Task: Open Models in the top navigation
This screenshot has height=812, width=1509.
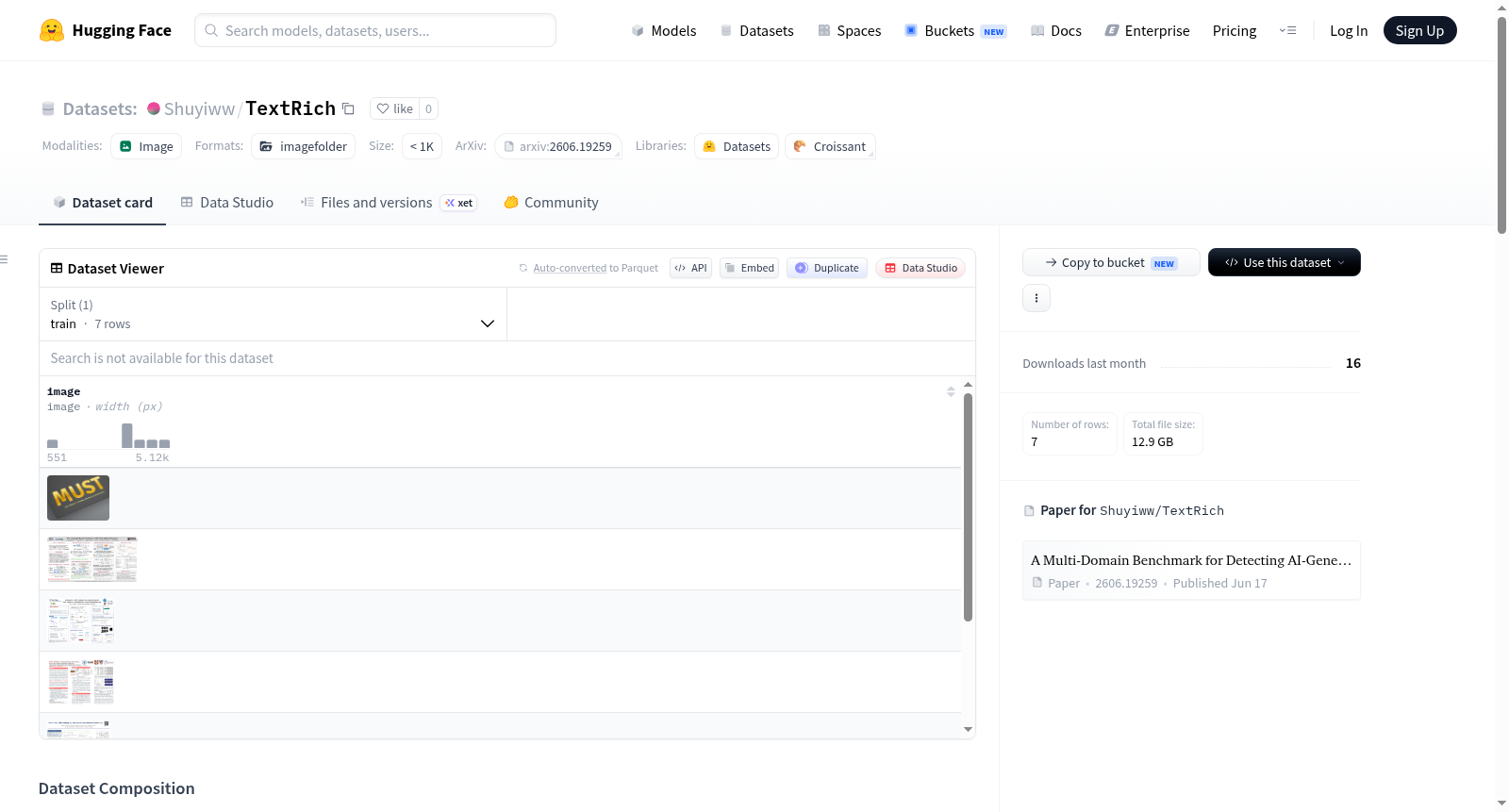Action: coord(664,30)
